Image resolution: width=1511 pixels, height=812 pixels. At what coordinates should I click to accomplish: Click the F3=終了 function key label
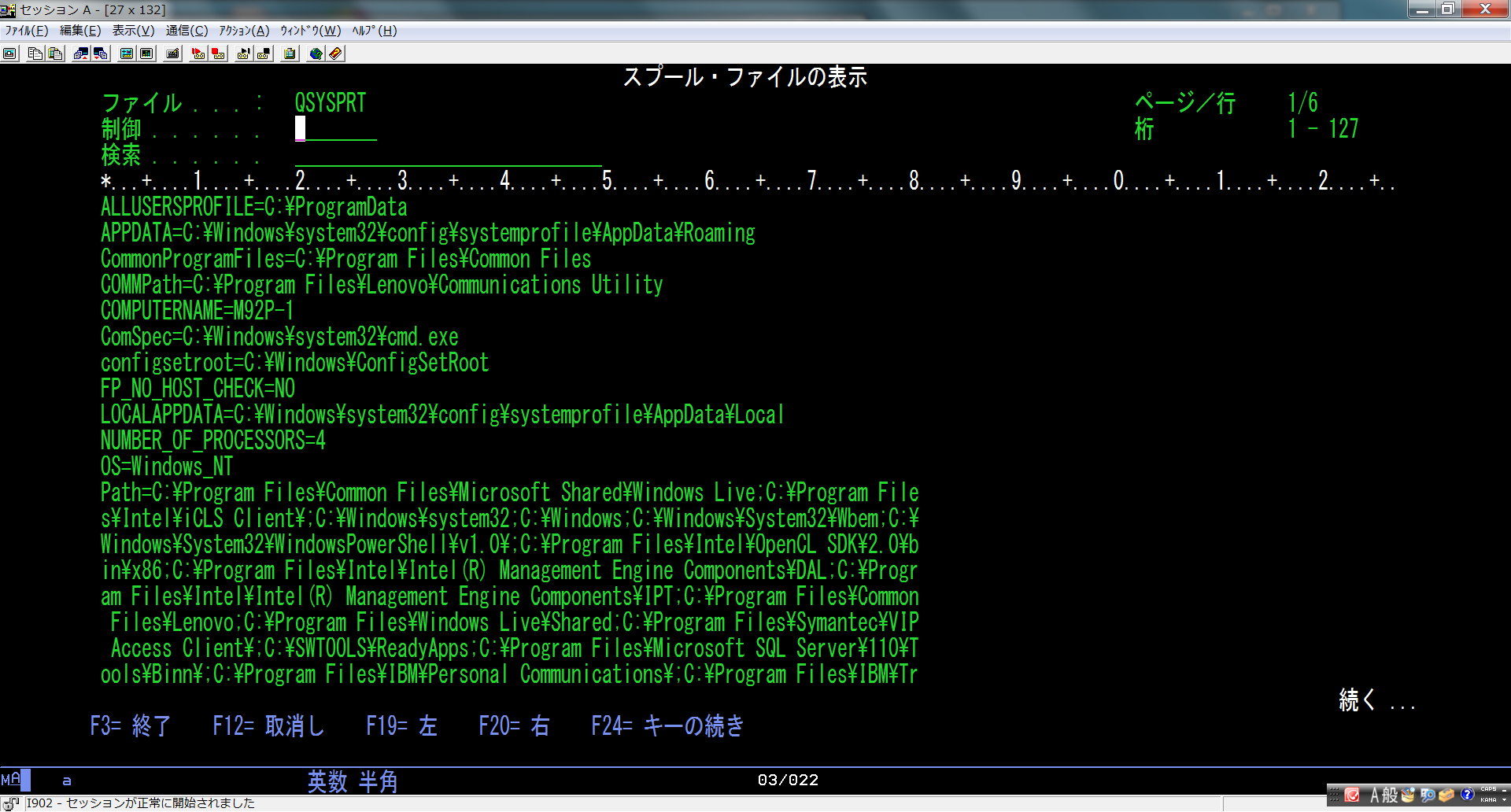[131, 725]
